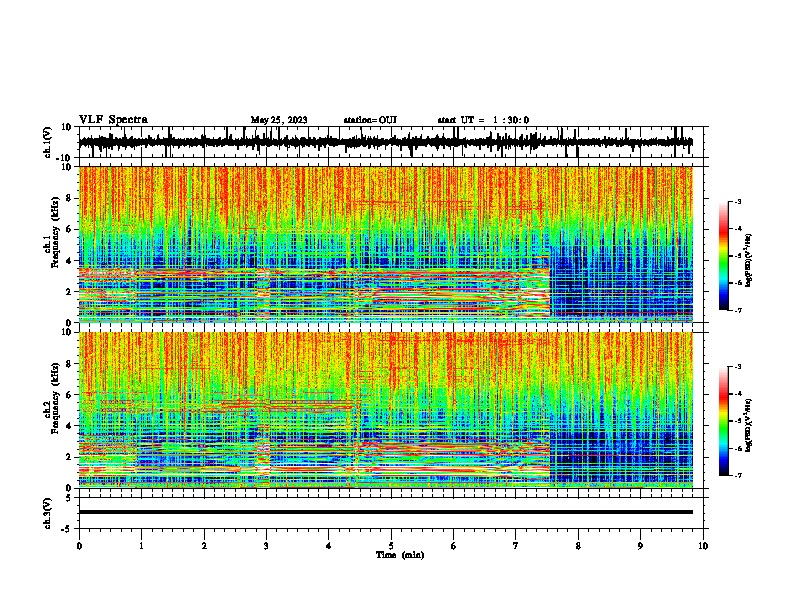Click the ch.3 flat black voltage trace

tap(386, 512)
